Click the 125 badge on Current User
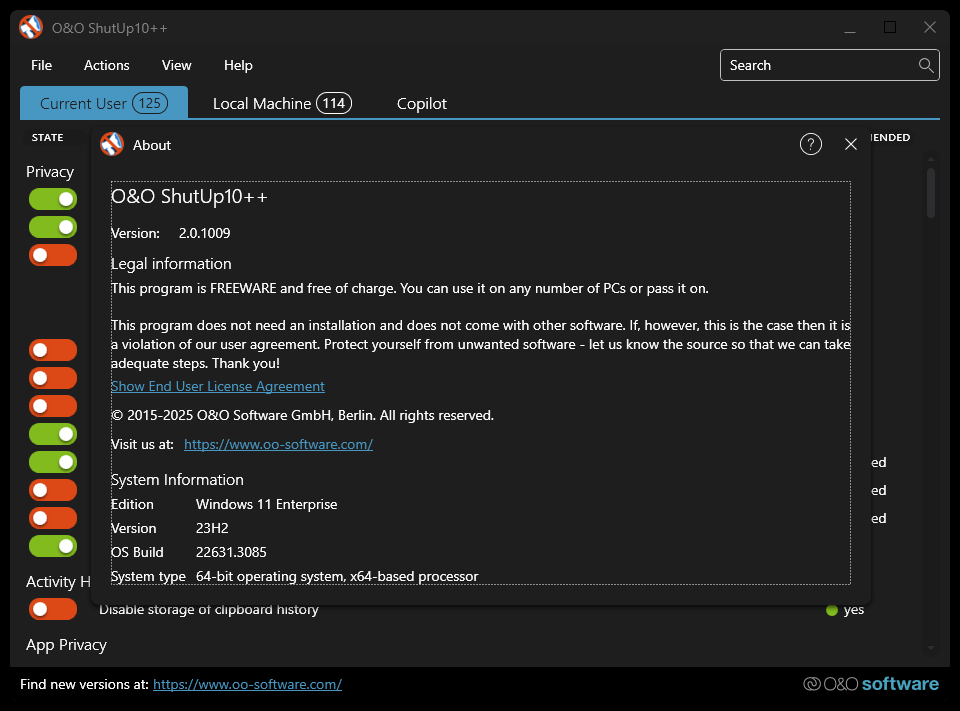This screenshot has width=960, height=711. point(150,103)
